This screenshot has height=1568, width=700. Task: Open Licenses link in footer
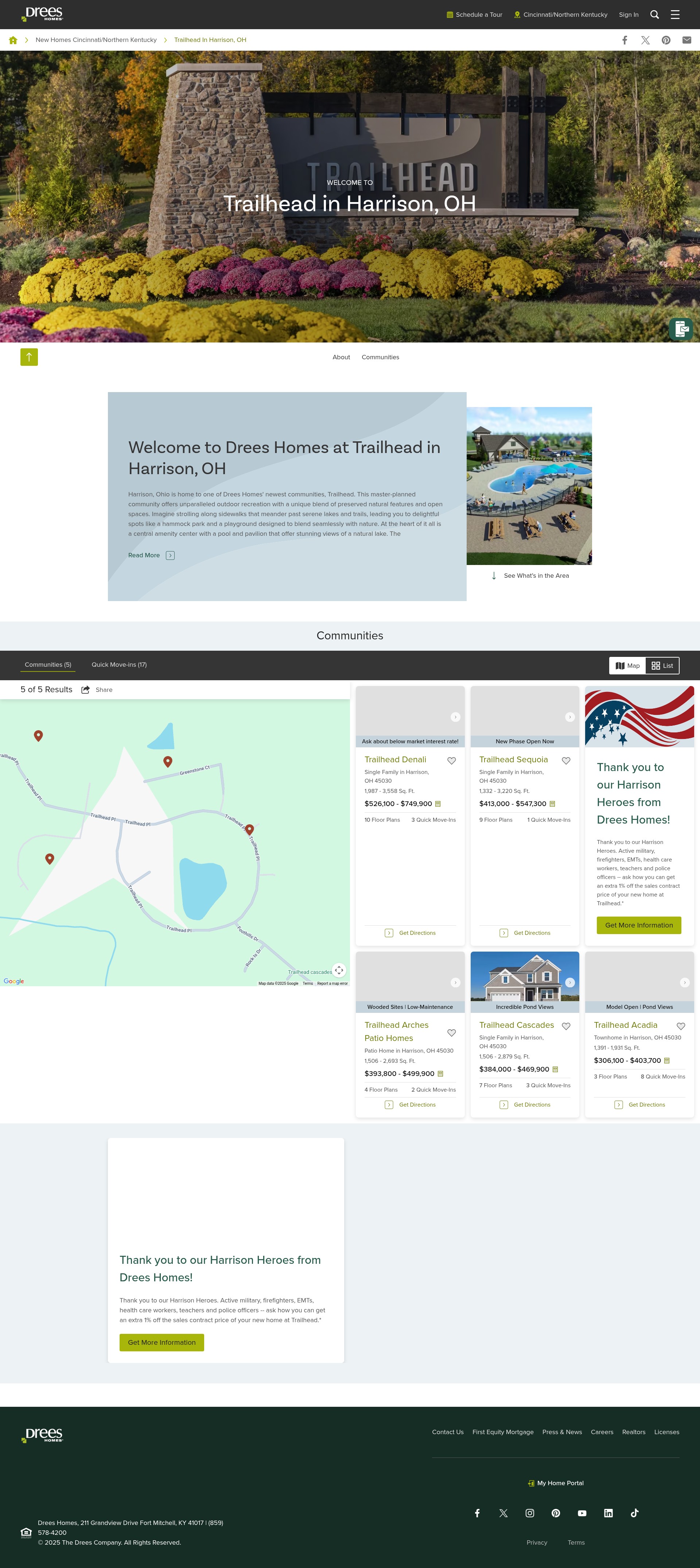point(666,1432)
